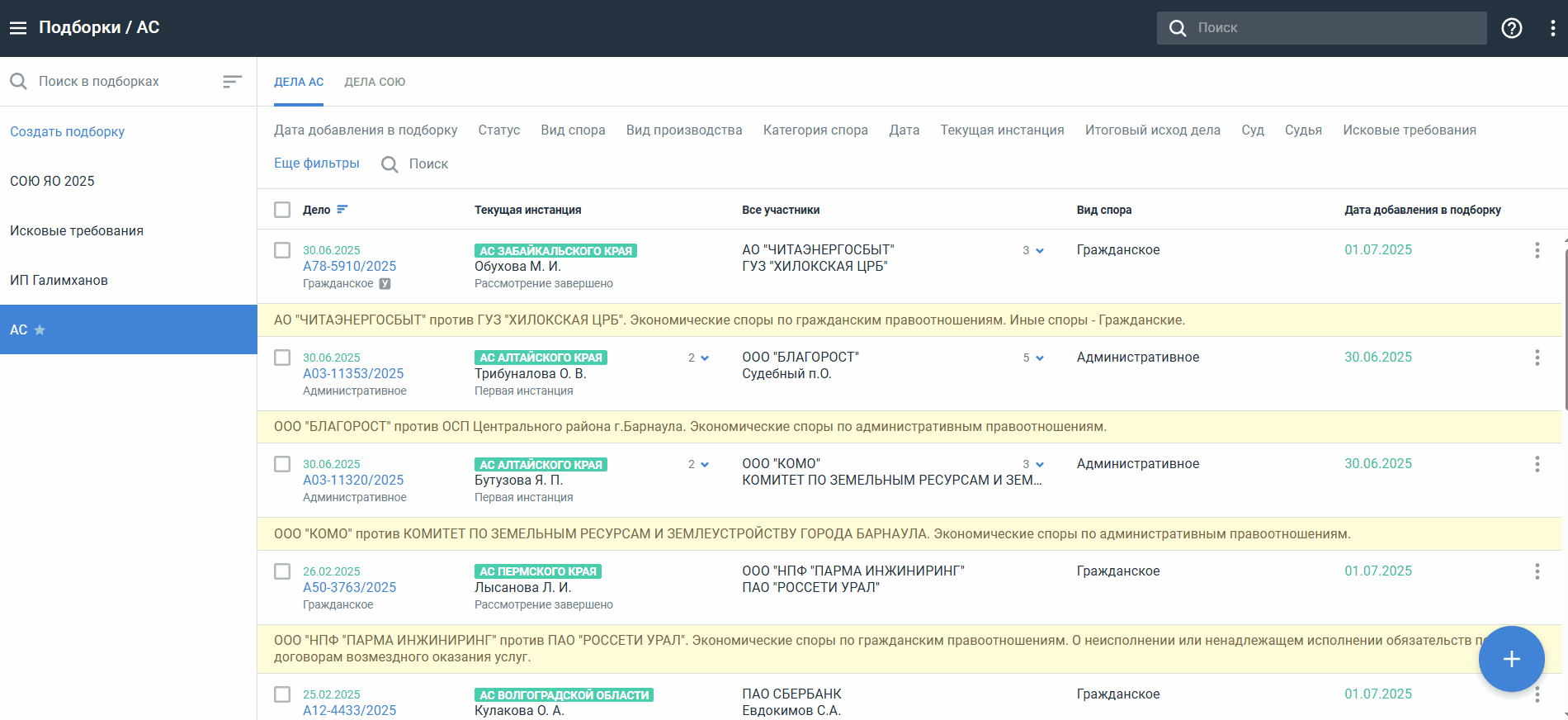Click the Создать подборку link

coord(67,131)
